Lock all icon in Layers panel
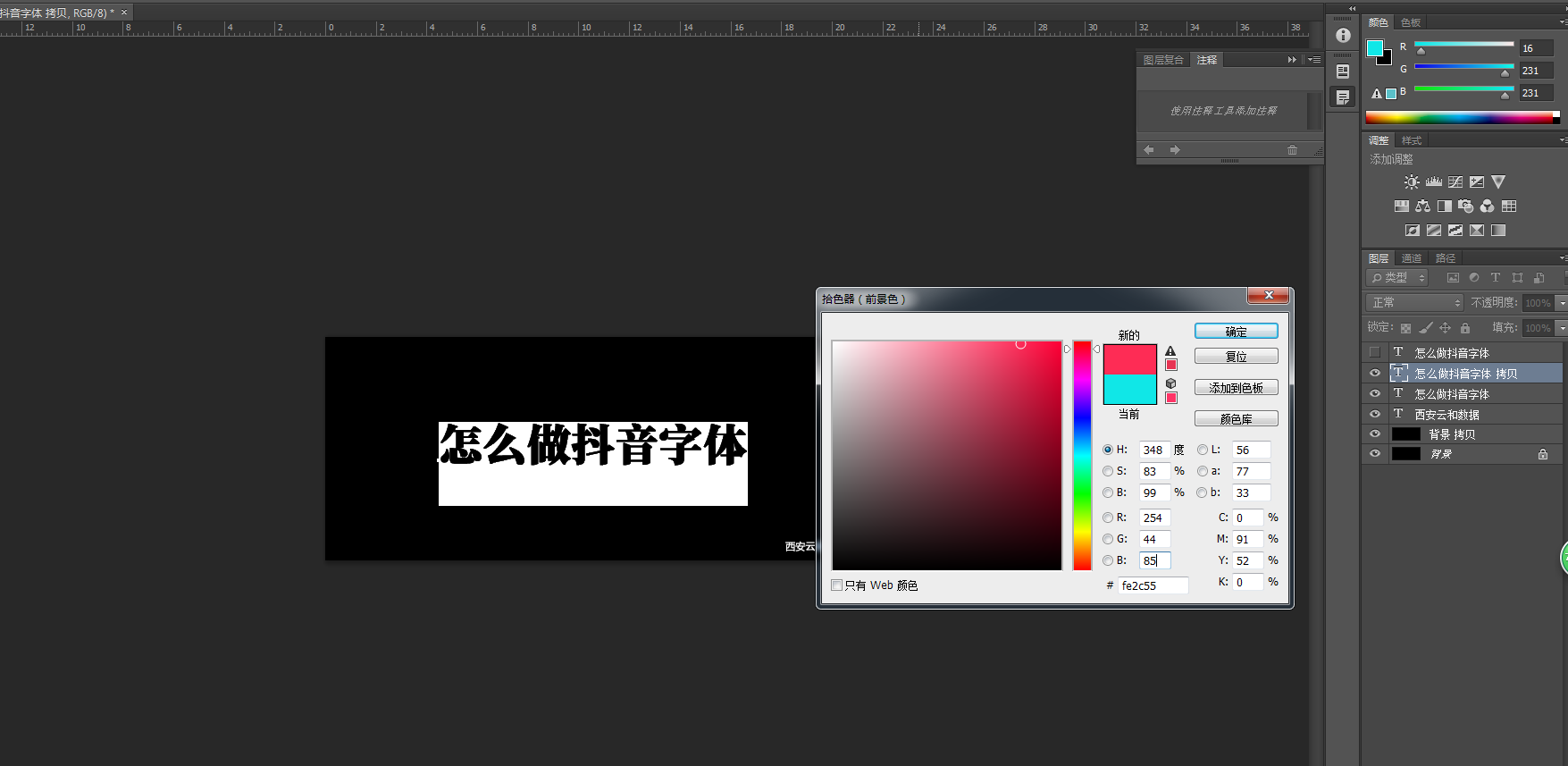 (1465, 328)
